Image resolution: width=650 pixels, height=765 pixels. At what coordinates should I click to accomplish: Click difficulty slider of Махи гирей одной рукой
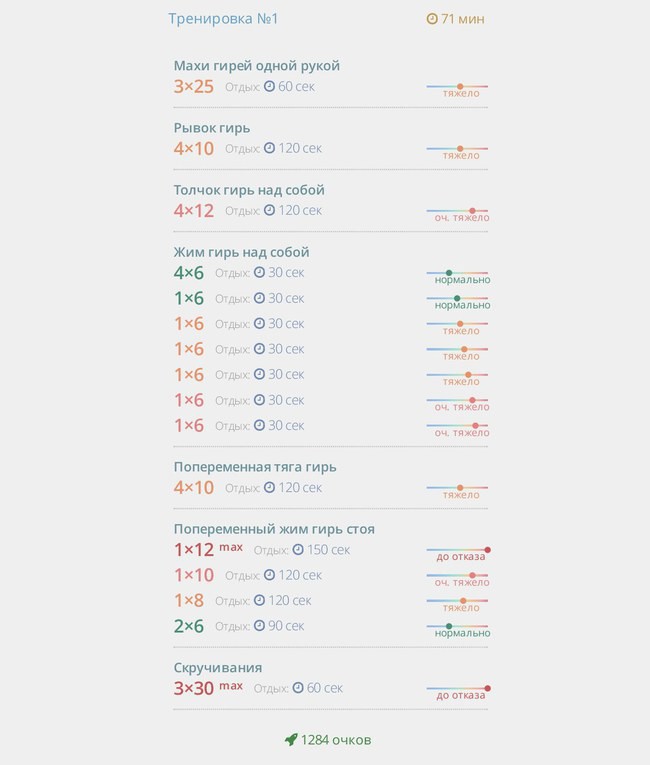pyautogui.click(x=457, y=87)
